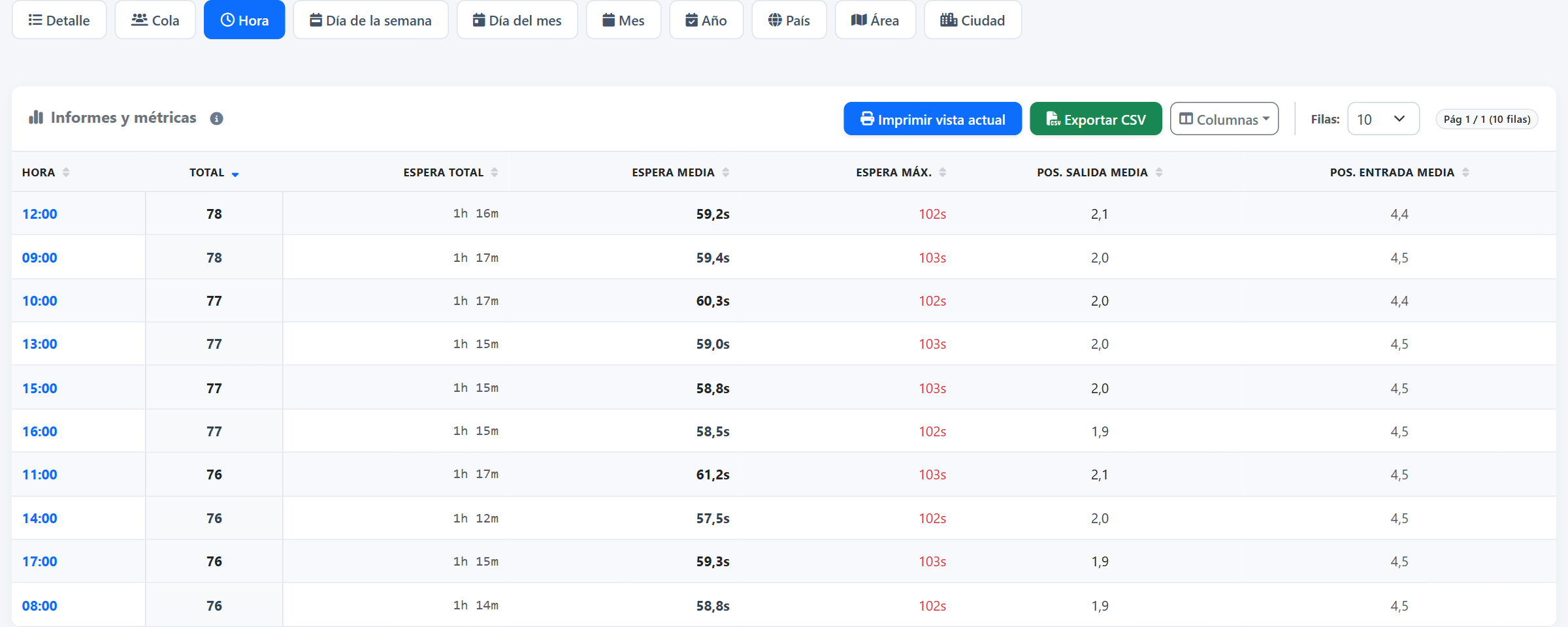Click the active Hora tab
The height and width of the screenshot is (627, 1568).
(244, 20)
